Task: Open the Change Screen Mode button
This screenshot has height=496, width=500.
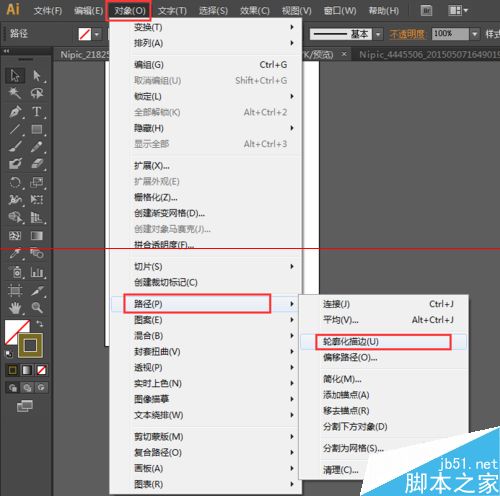Action: pos(25,406)
